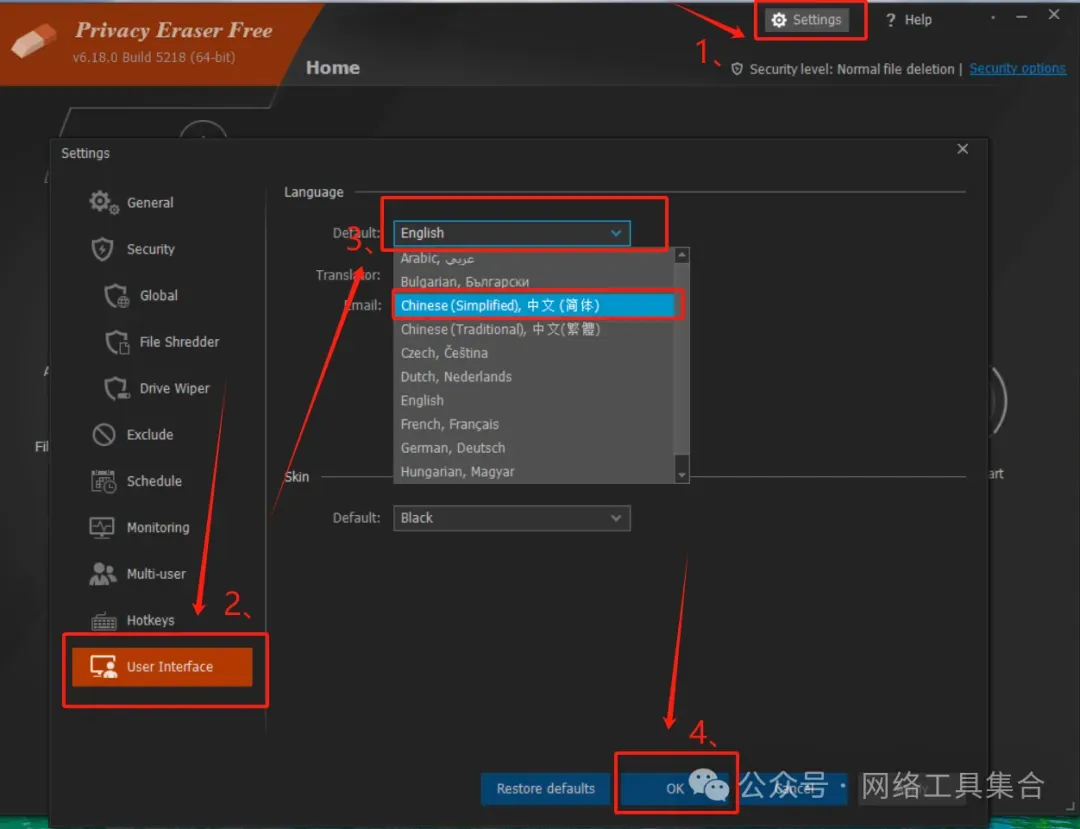Viewport: 1080px width, 829px height.
Task: Open the Skin dropdown showing Black
Action: [512, 518]
